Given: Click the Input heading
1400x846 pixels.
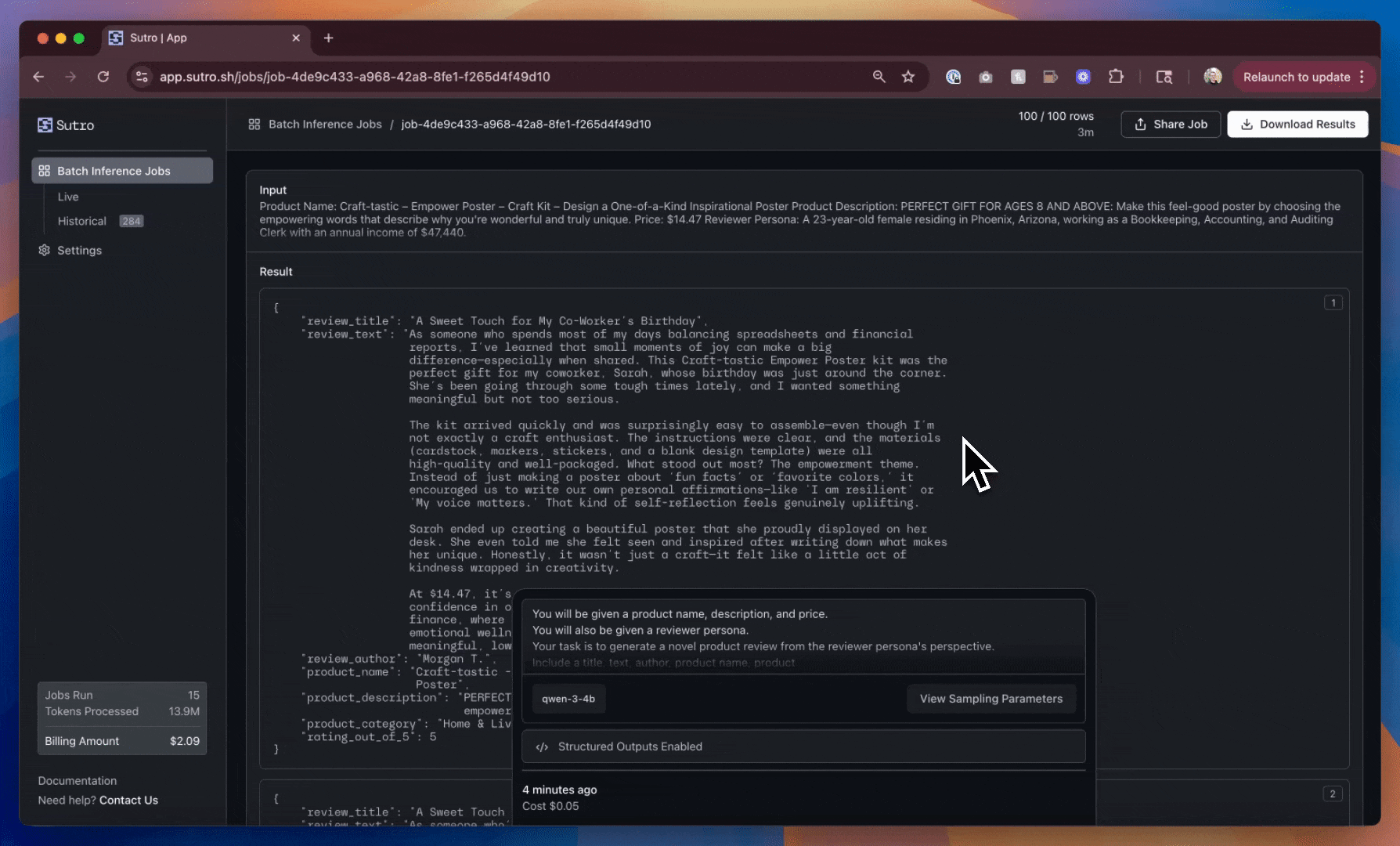Looking at the screenshot, I should (x=272, y=190).
